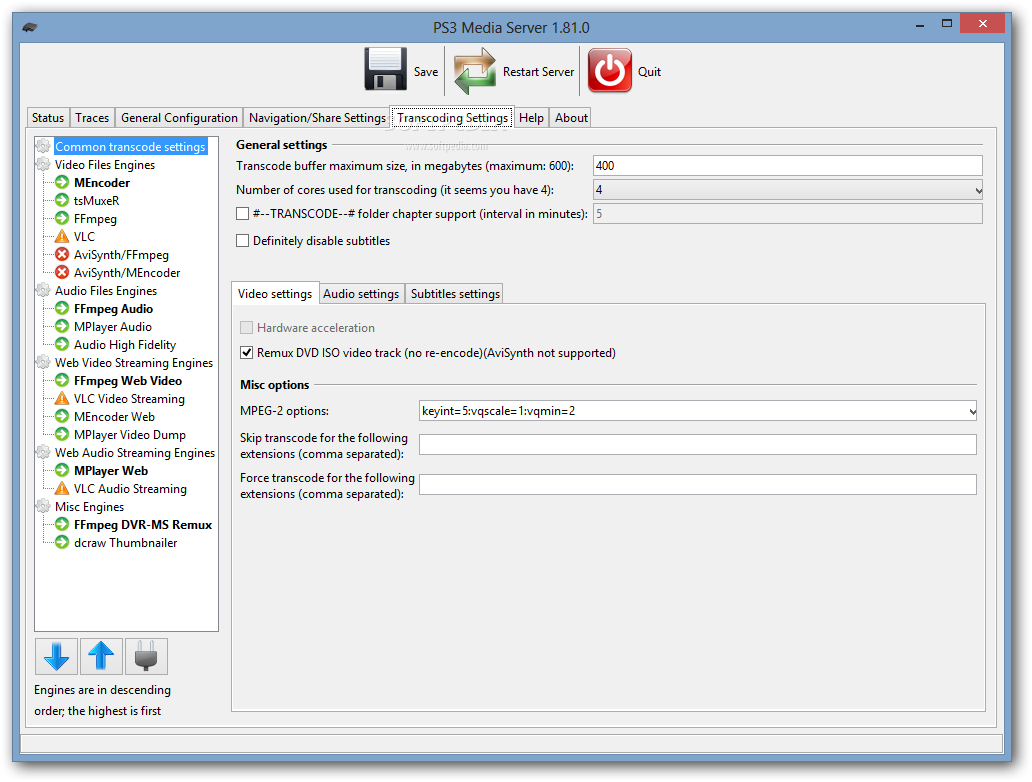Select the dcraw Thumbnailer entry
This screenshot has width=1032, height=782.
(125, 543)
